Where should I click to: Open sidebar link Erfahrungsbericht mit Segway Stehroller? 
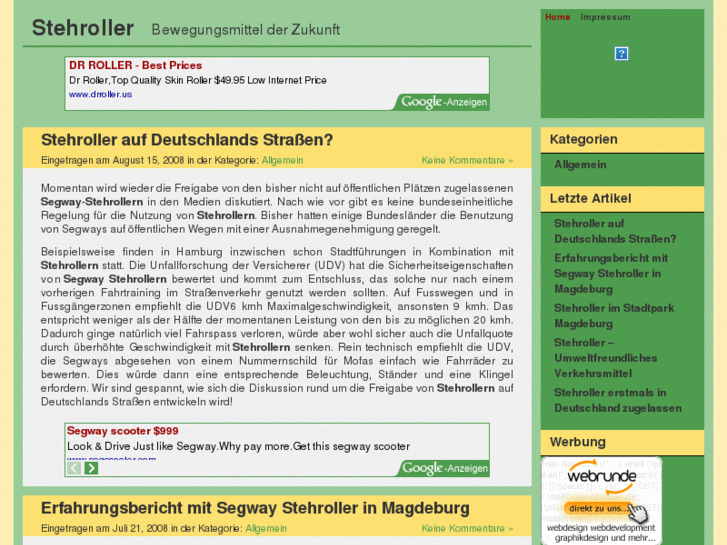[611, 273]
